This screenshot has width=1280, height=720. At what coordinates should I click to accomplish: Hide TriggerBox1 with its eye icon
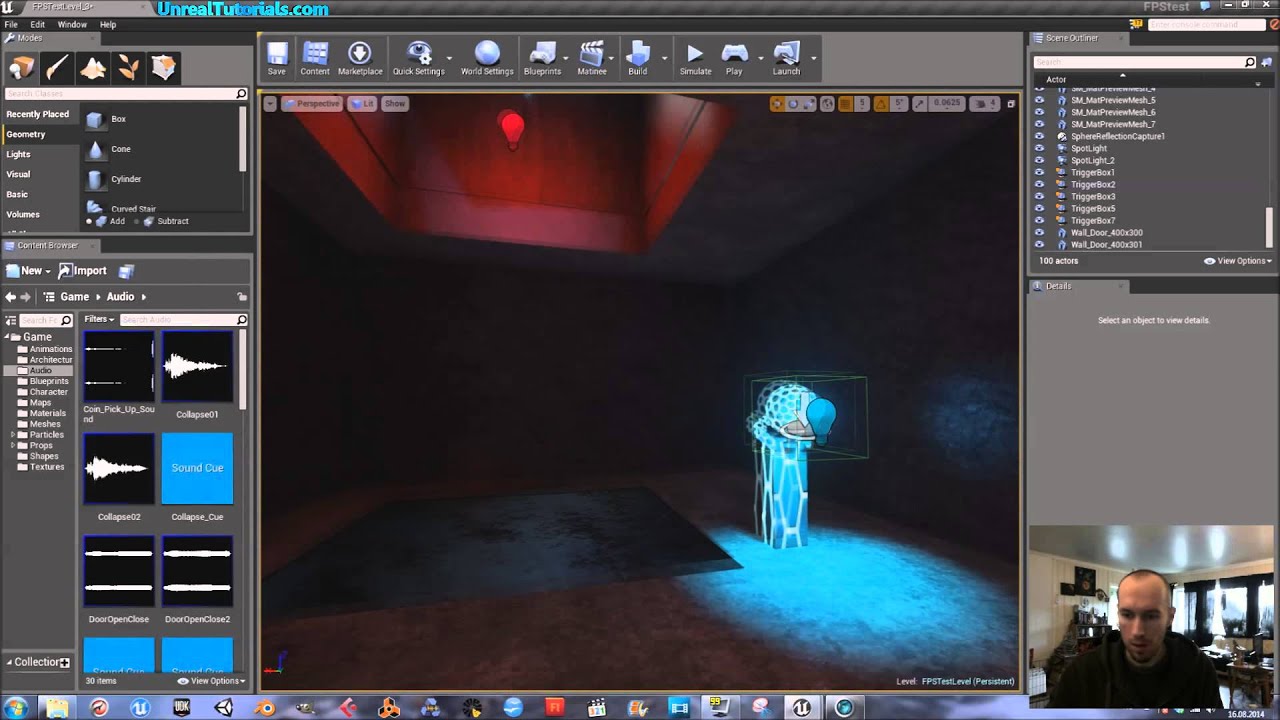[1039, 172]
